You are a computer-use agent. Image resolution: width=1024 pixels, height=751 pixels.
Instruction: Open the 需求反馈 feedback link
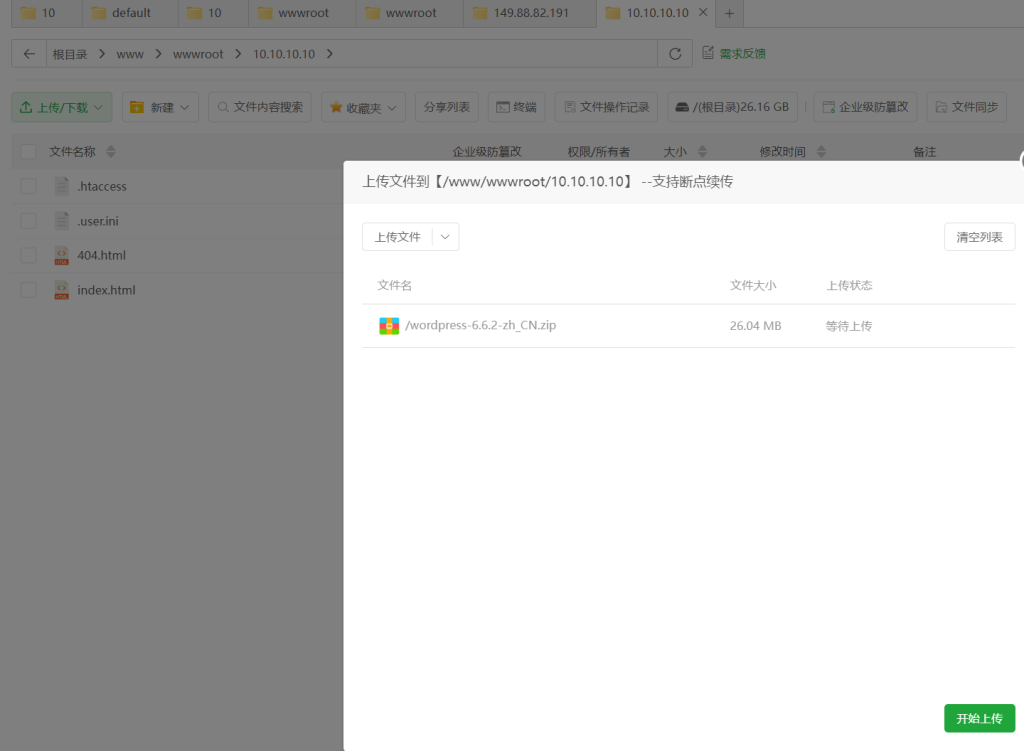coord(734,54)
